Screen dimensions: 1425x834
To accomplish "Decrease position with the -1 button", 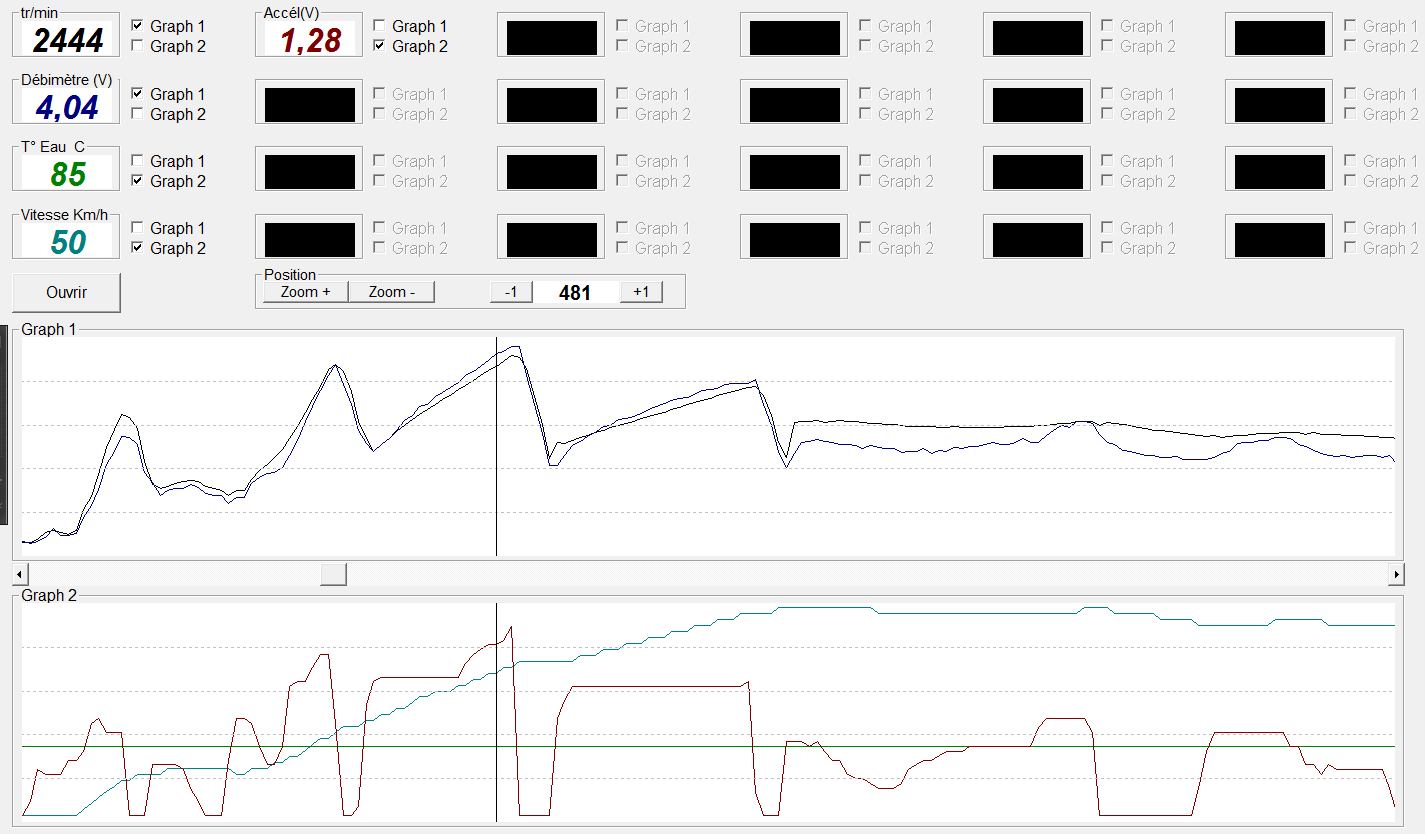I will 511,292.
